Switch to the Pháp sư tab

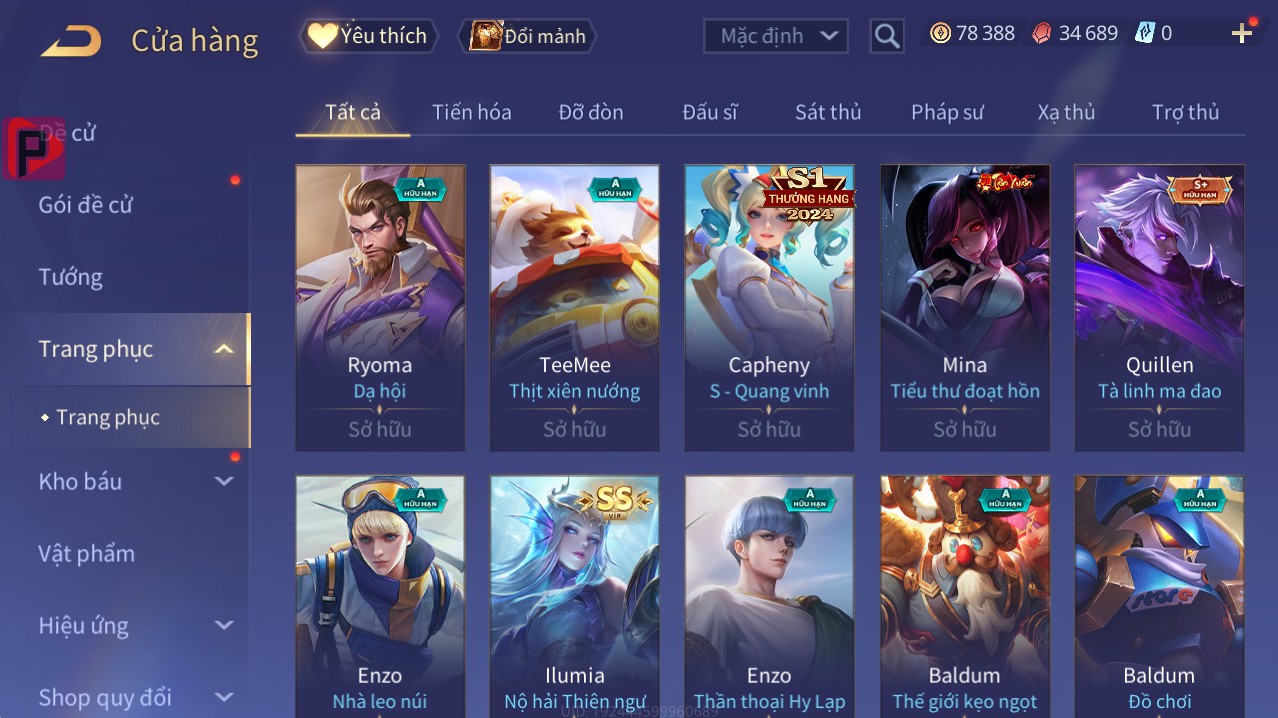pos(947,112)
